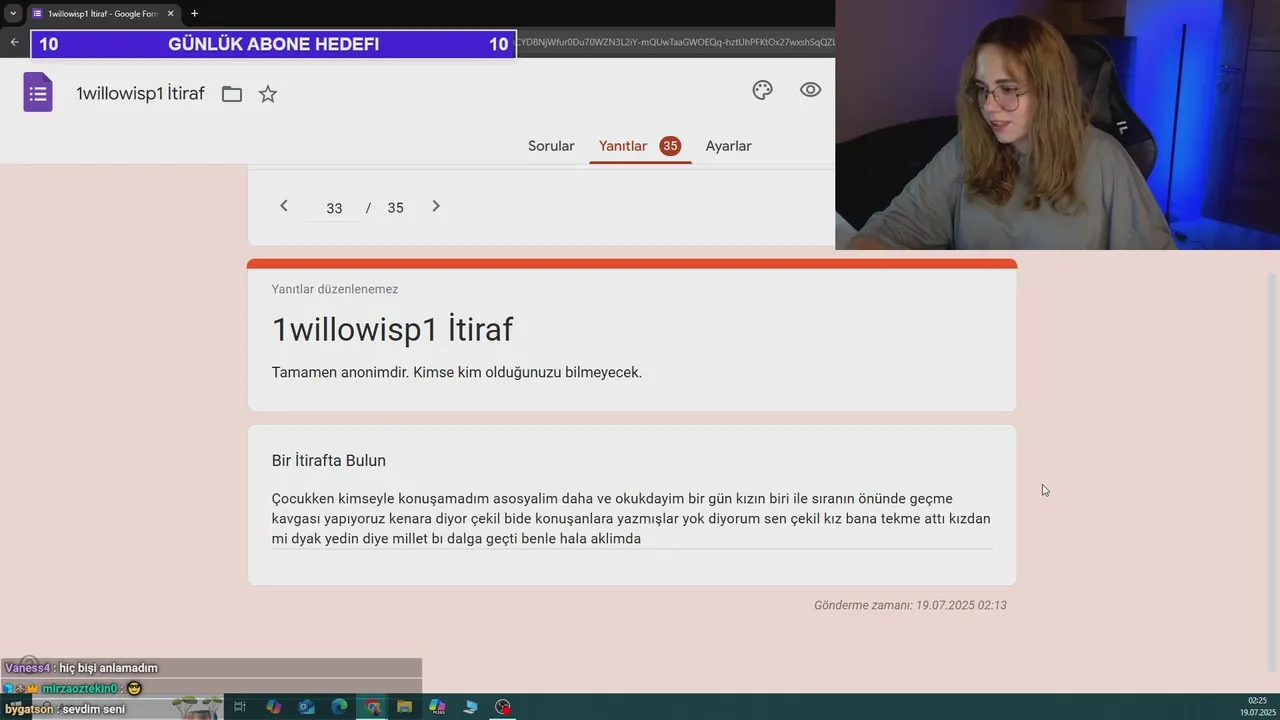Launch Microsoft Copilot from the taskbar

pos(273,707)
